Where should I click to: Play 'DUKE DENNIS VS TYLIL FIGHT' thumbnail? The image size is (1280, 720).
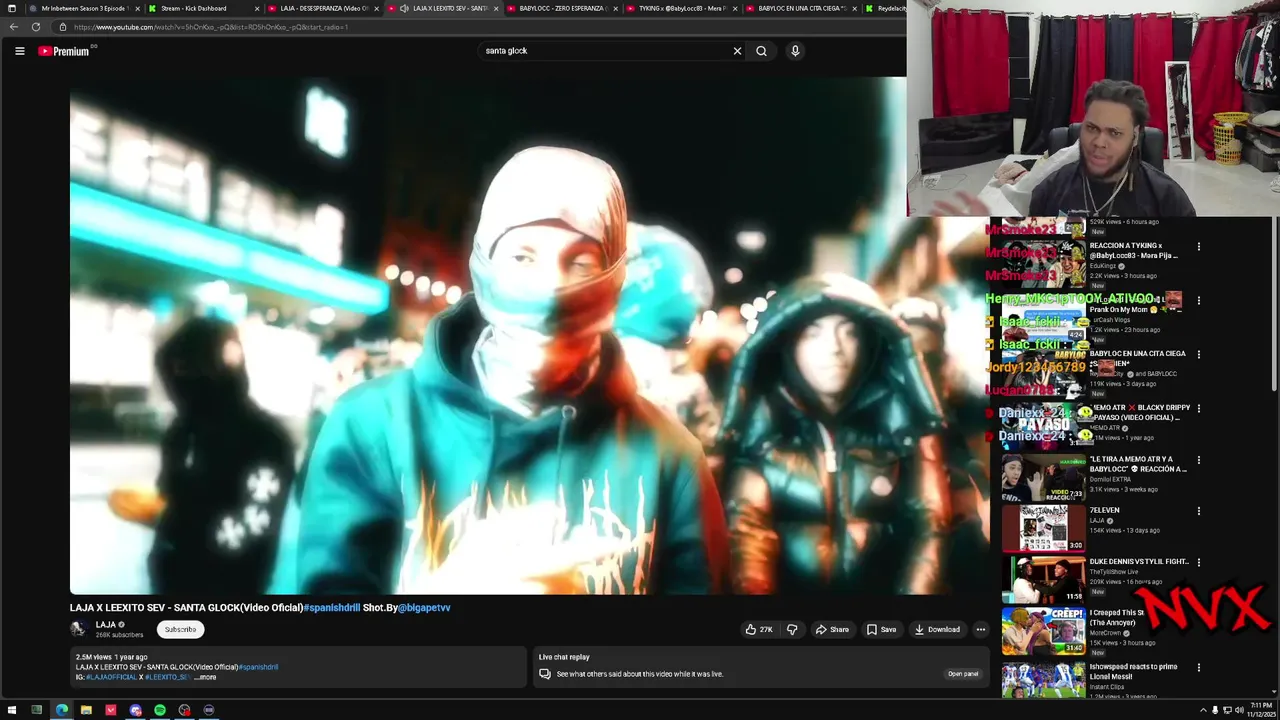pyautogui.click(x=1043, y=580)
